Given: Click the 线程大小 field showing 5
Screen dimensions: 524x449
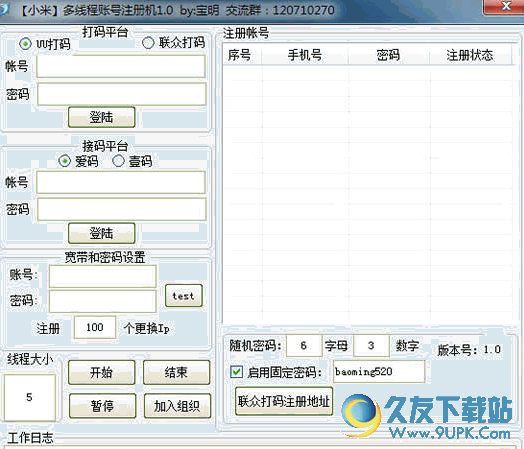Looking at the screenshot, I should click(x=29, y=397).
